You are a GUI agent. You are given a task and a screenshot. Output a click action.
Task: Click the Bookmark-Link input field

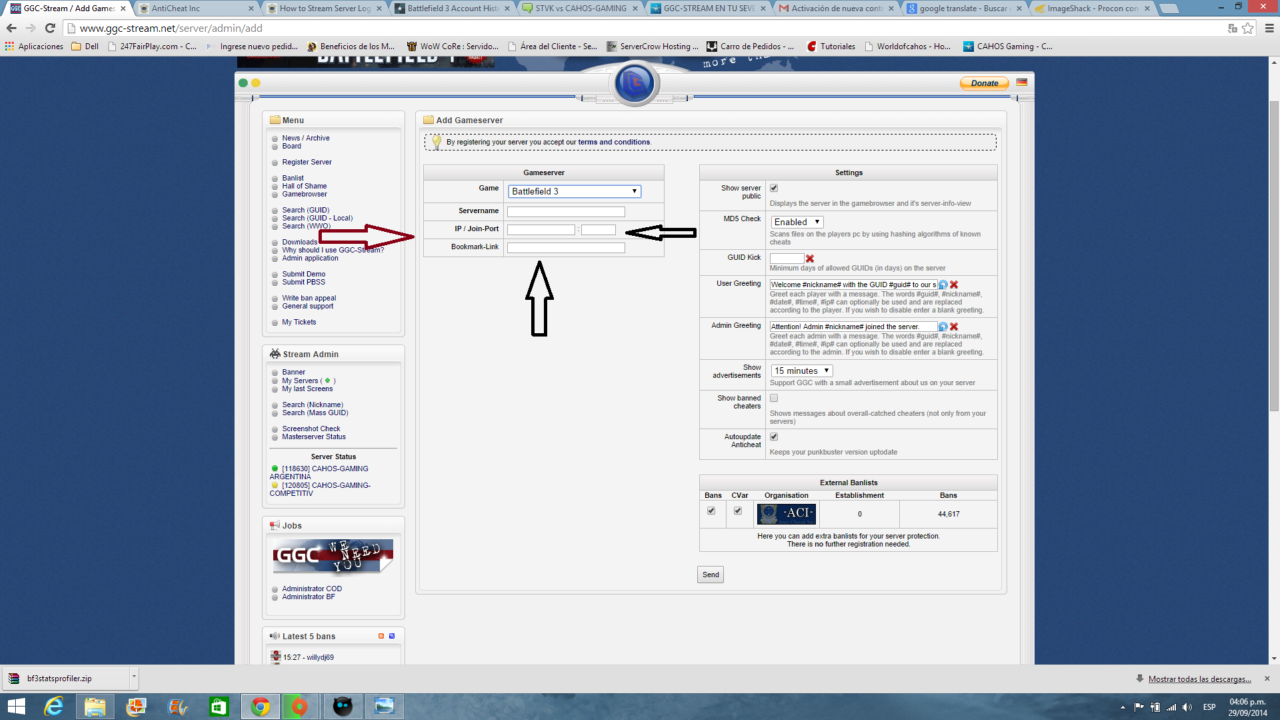pyautogui.click(x=566, y=248)
